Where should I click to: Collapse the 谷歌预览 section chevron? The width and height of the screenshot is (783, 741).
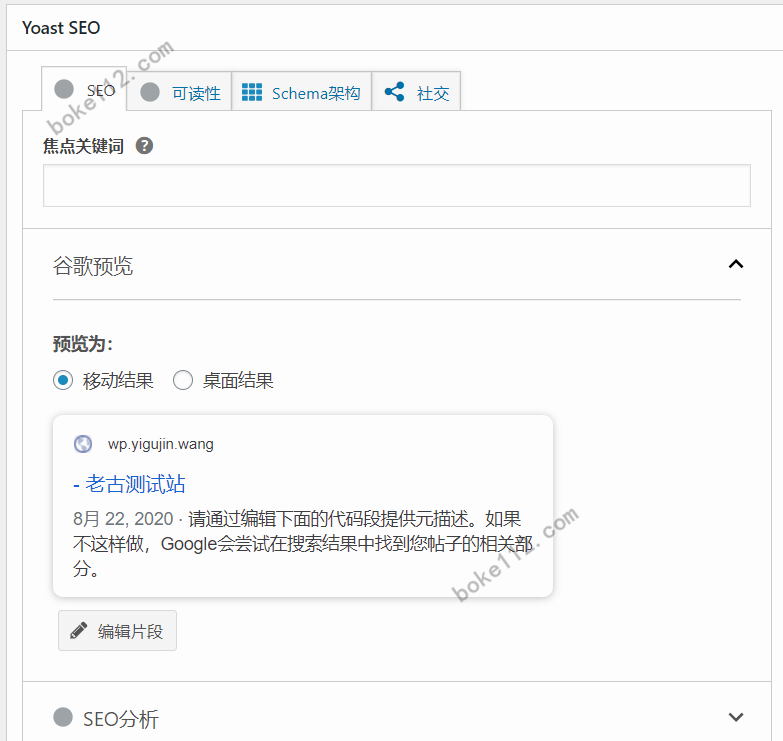click(x=736, y=264)
